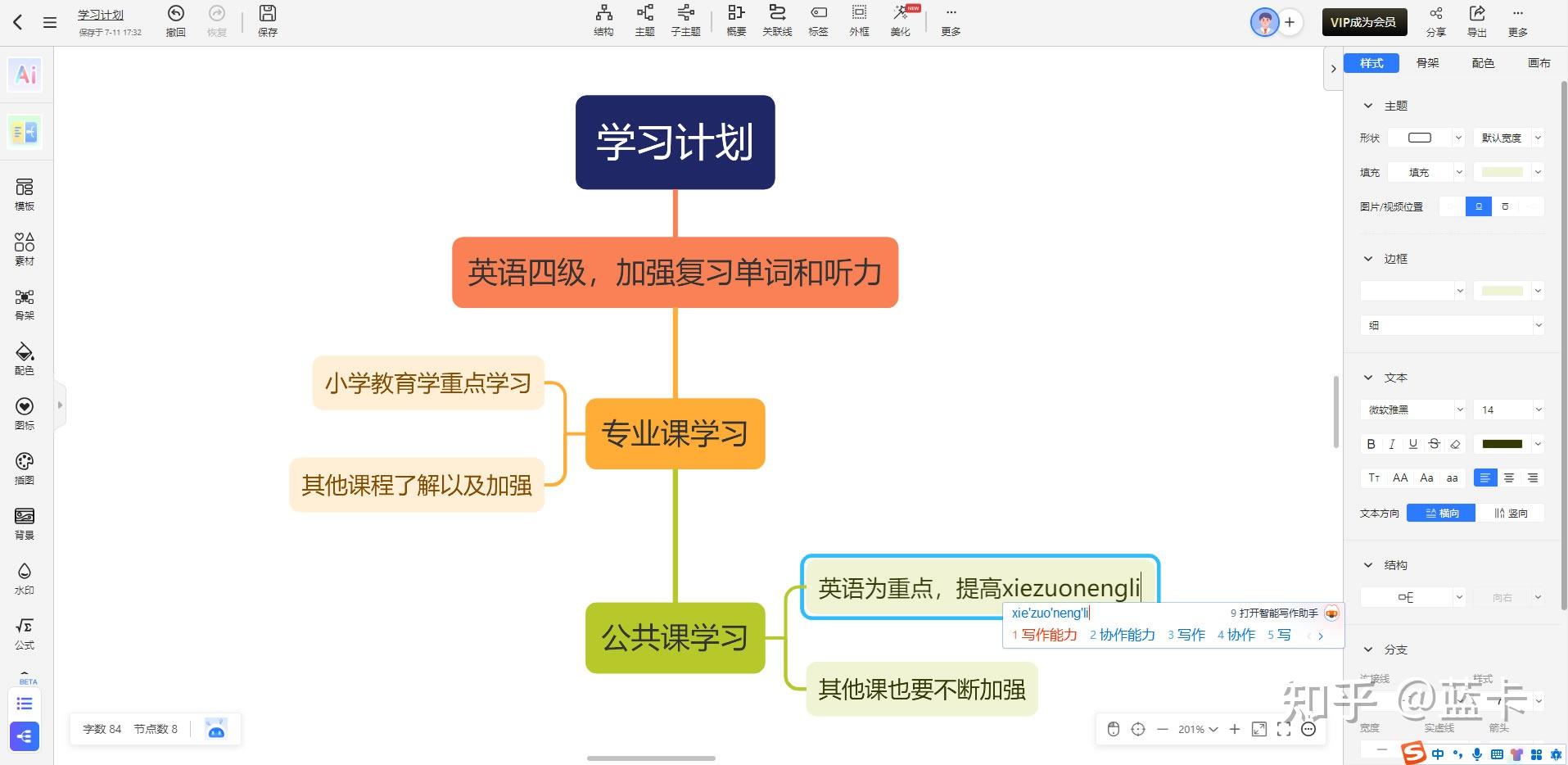
Task: Switch to the 画布 tab
Action: pyautogui.click(x=1538, y=62)
